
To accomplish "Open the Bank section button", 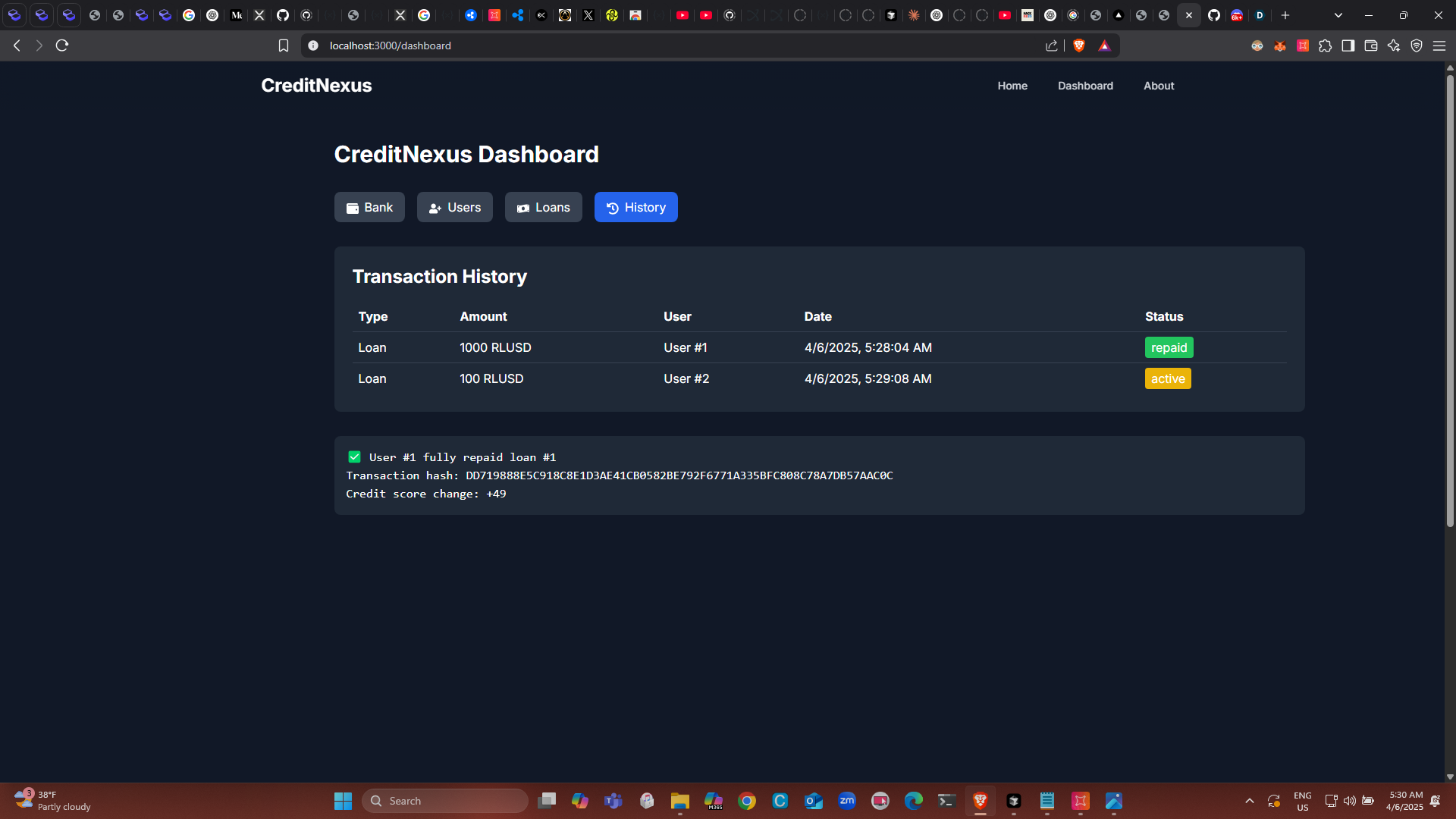I will pos(369,207).
